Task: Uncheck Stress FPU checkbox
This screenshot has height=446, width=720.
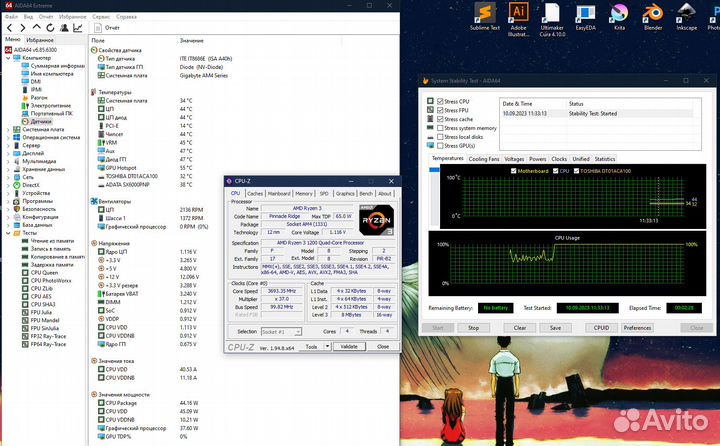Action: 440,110
